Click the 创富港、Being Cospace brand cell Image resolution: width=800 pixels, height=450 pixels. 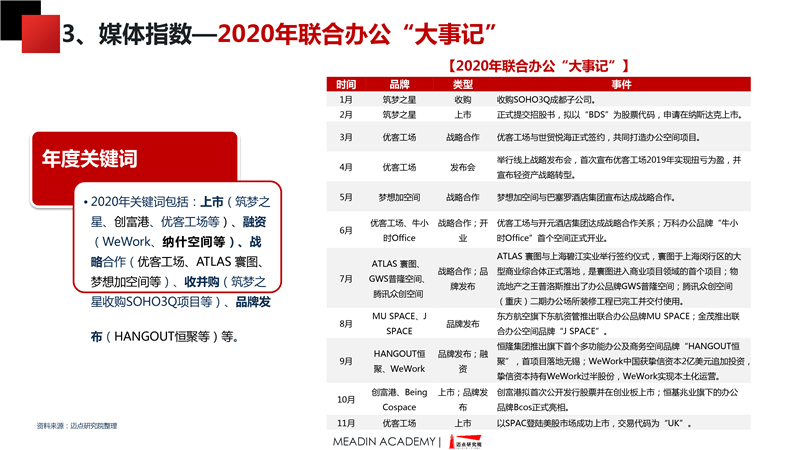(399, 400)
